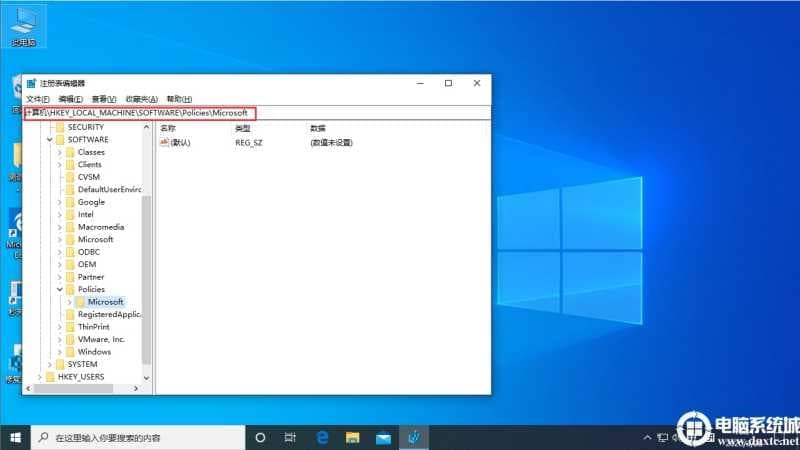
Task: Select the Clients folder icon
Action: point(70,165)
